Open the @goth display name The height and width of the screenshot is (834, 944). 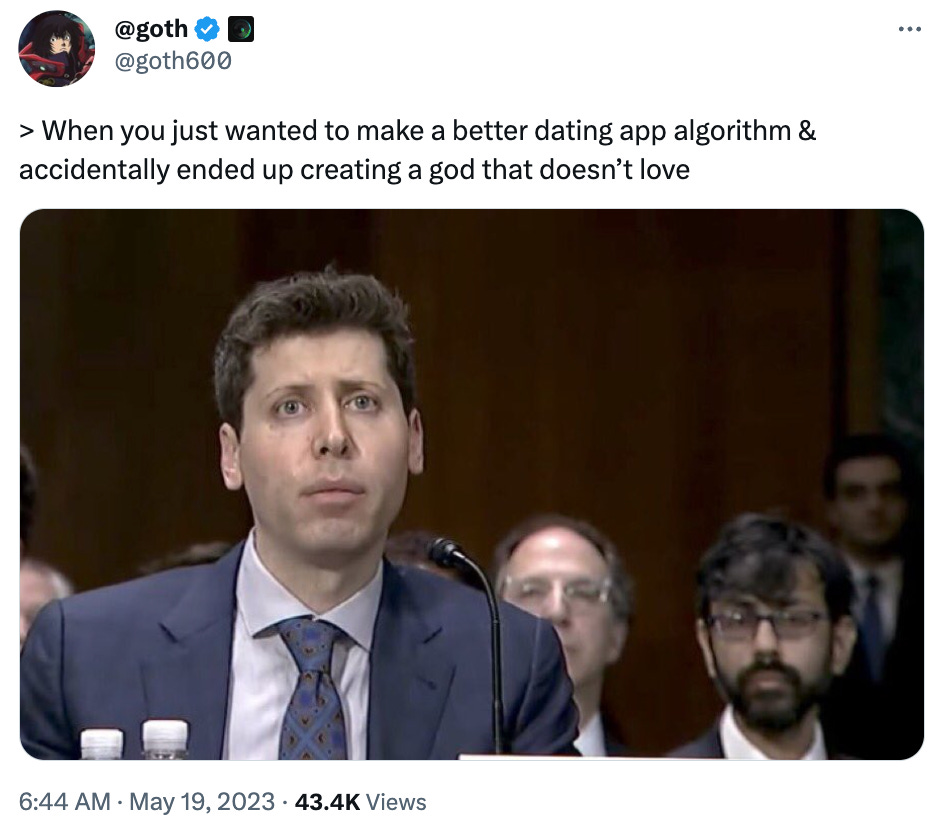(x=151, y=29)
